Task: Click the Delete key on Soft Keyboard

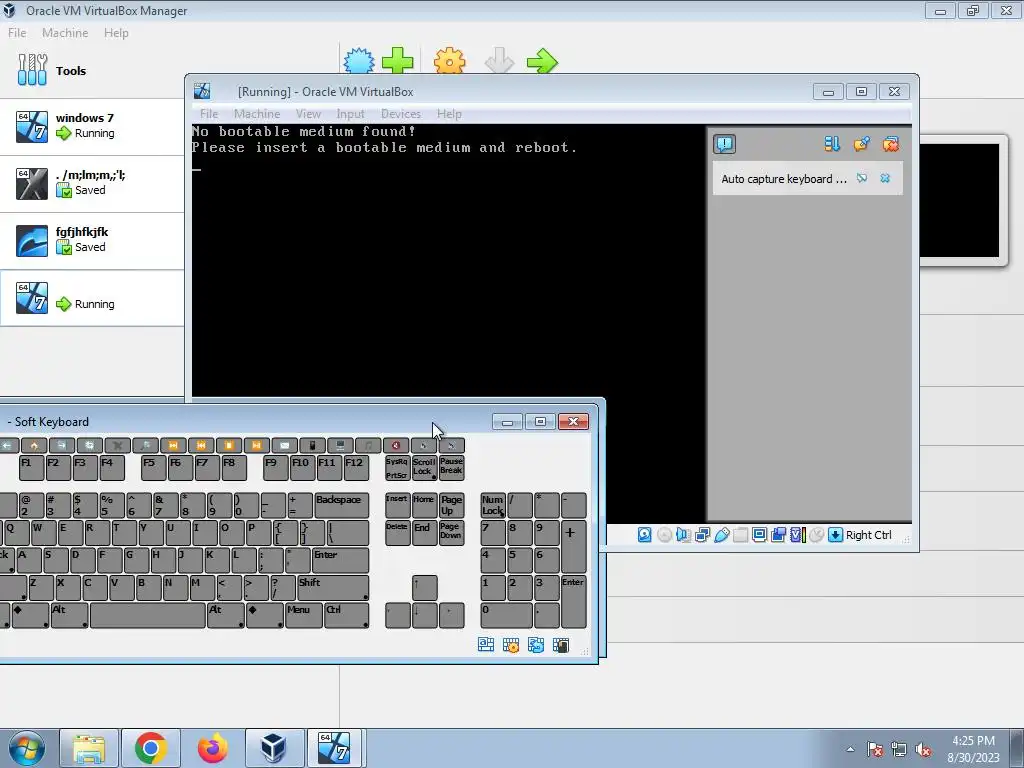Action: pyautogui.click(x=397, y=532)
